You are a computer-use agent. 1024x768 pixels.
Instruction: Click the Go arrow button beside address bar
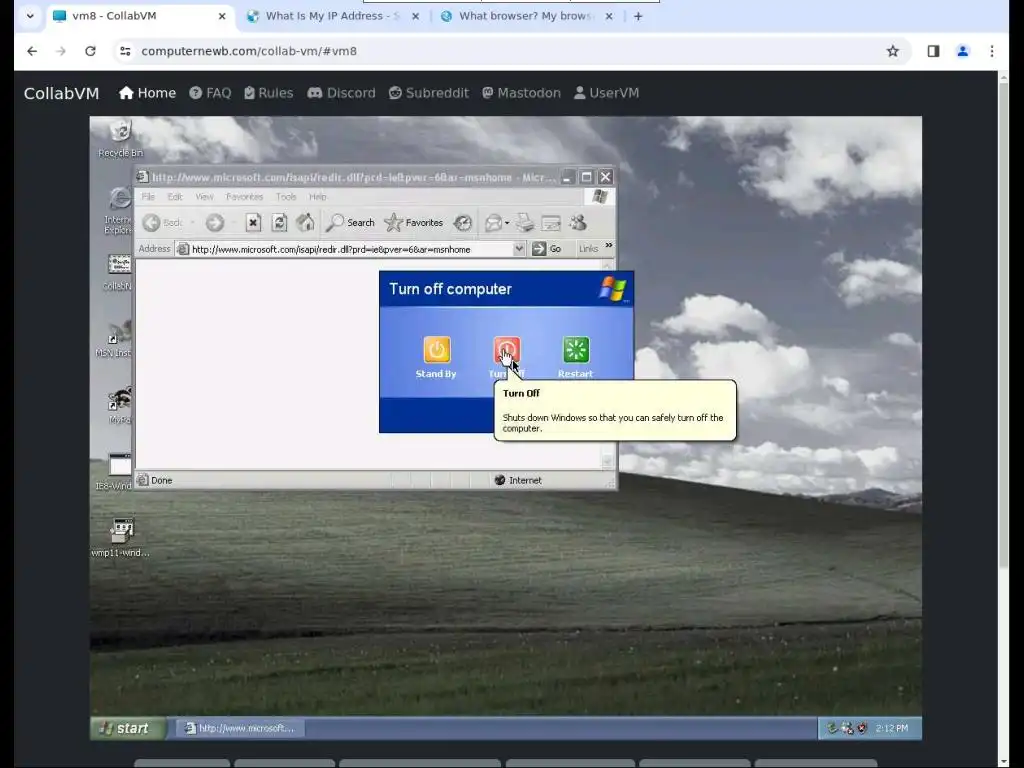coord(547,249)
